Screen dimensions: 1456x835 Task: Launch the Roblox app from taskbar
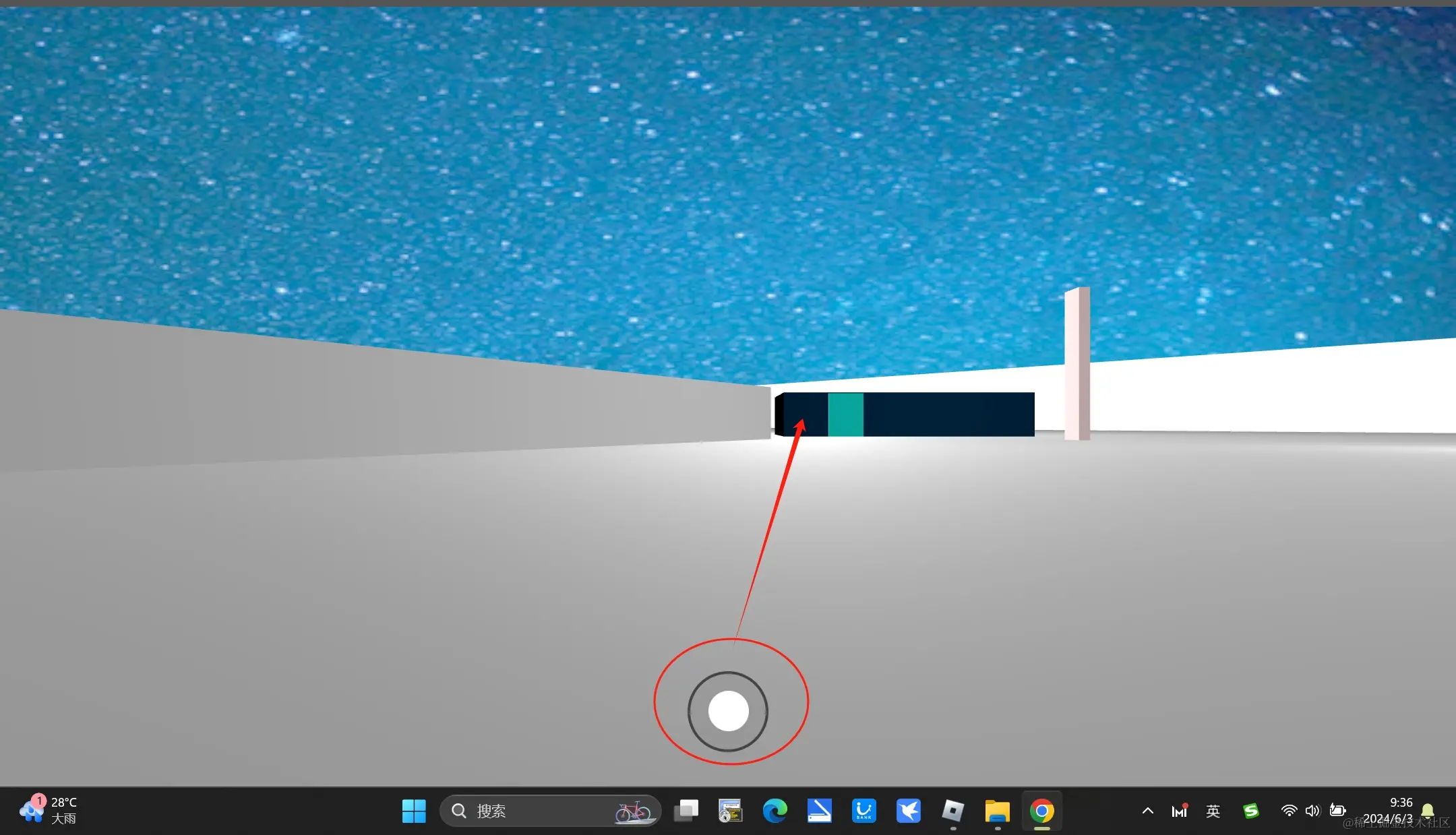click(953, 811)
